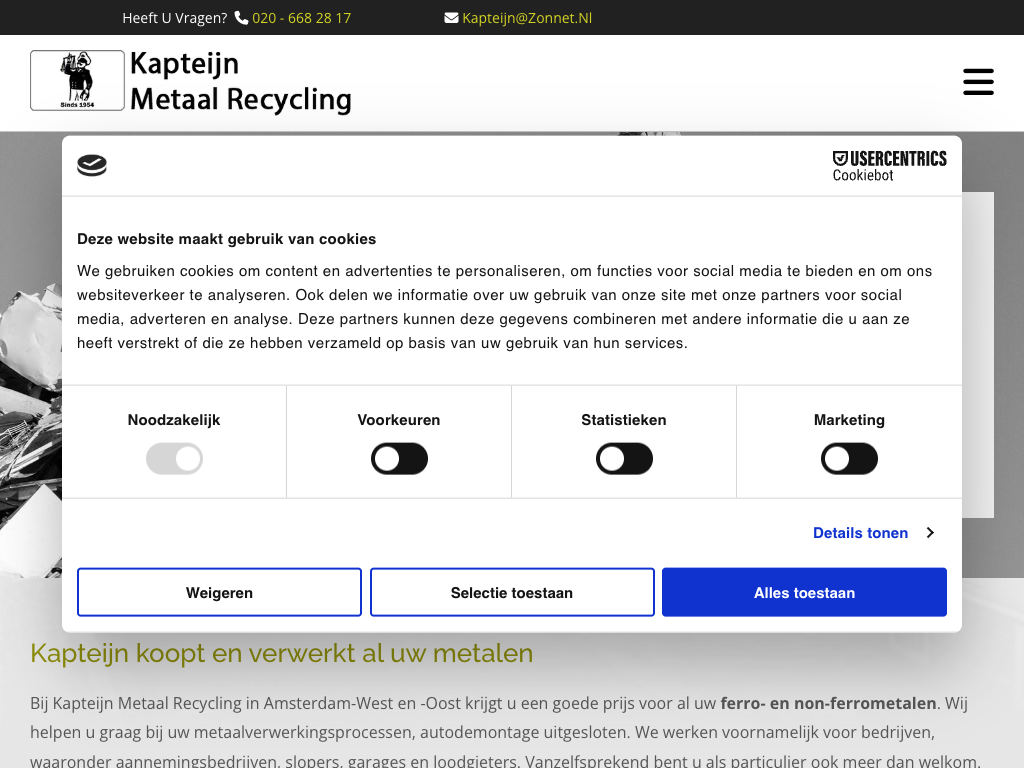This screenshot has height=768, width=1024.
Task: Accept all cookies with Alles toestaan
Action: click(804, 593)
